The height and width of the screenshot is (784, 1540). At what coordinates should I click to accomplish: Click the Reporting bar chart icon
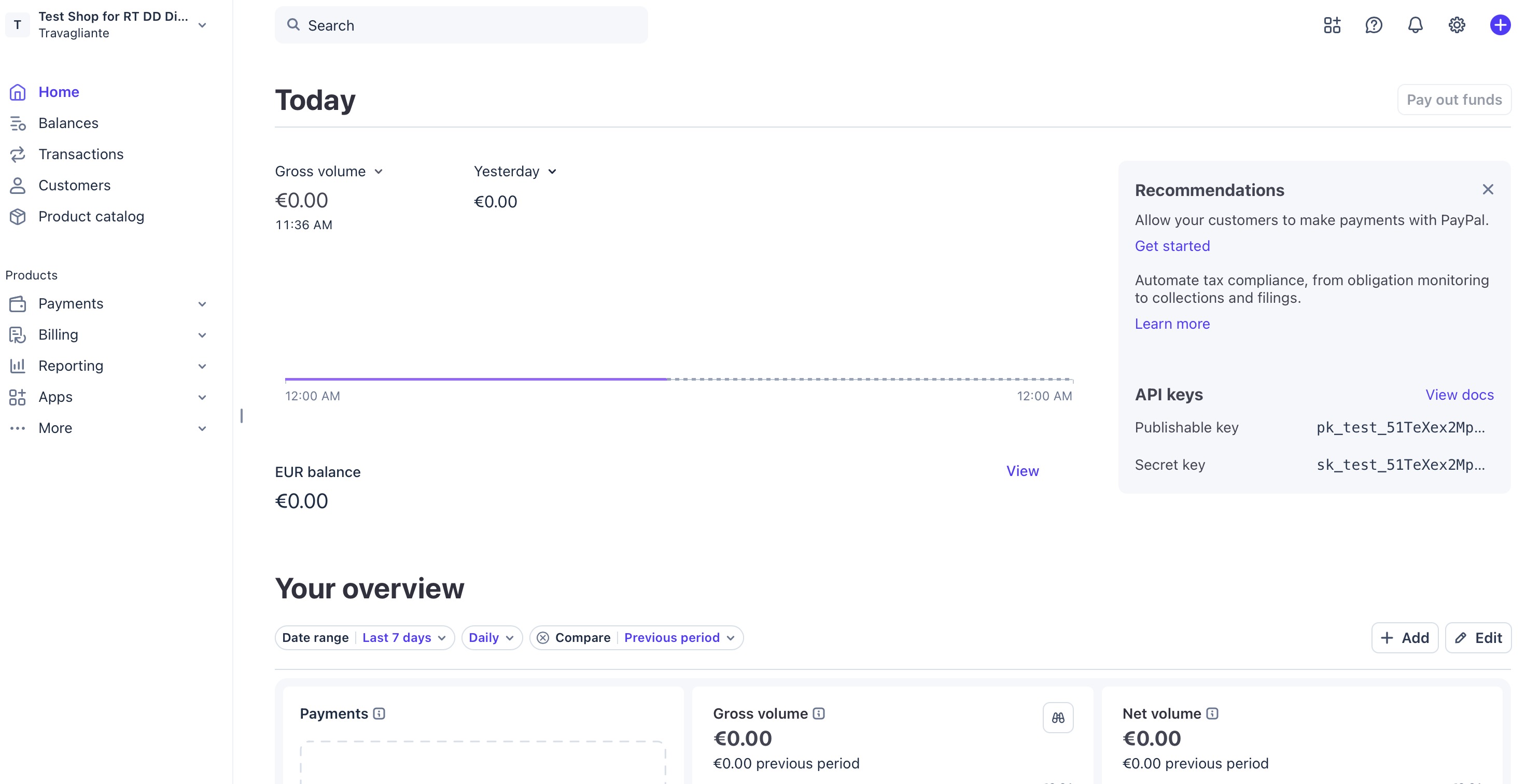(x=17, y=366)
